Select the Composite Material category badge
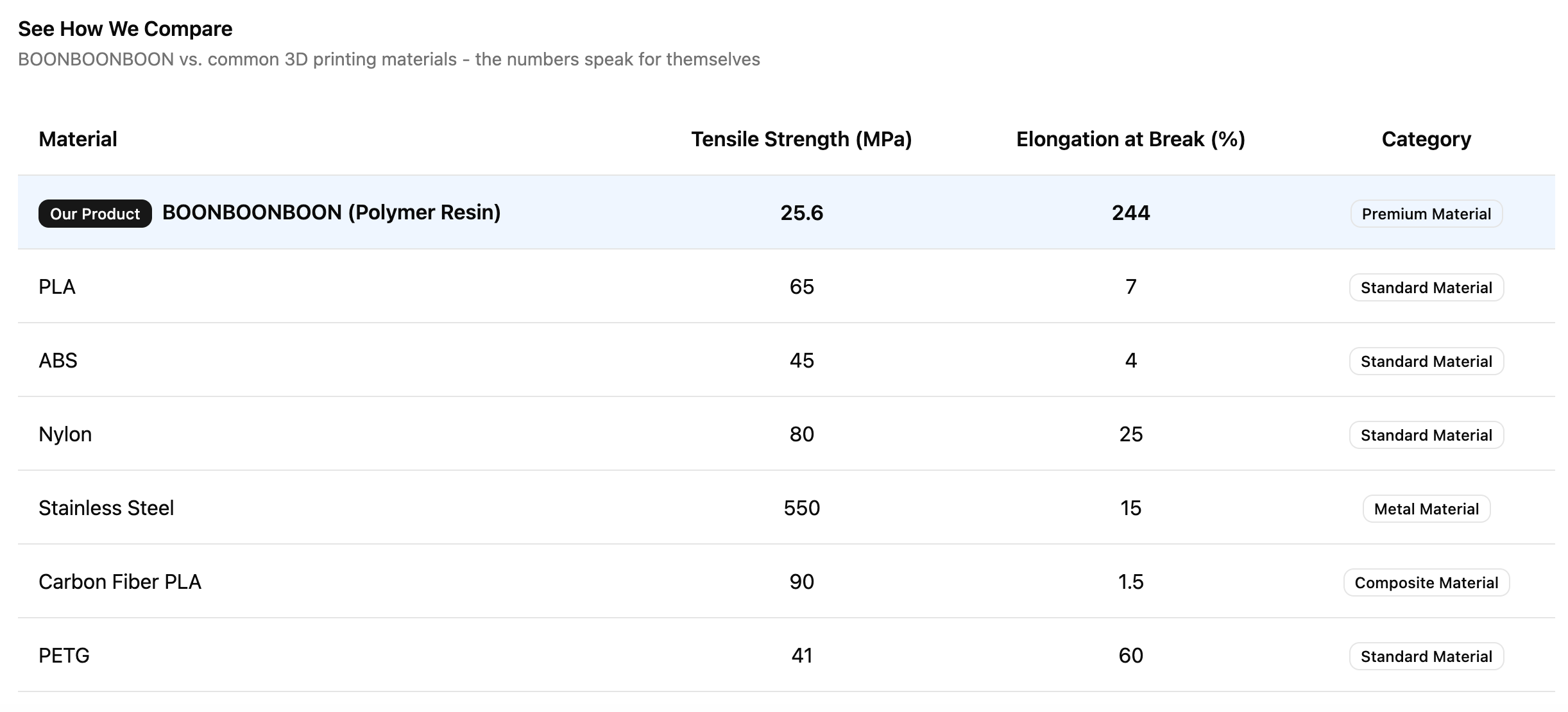Viewport: 1568px width, 712px height. coord(1426,582)
